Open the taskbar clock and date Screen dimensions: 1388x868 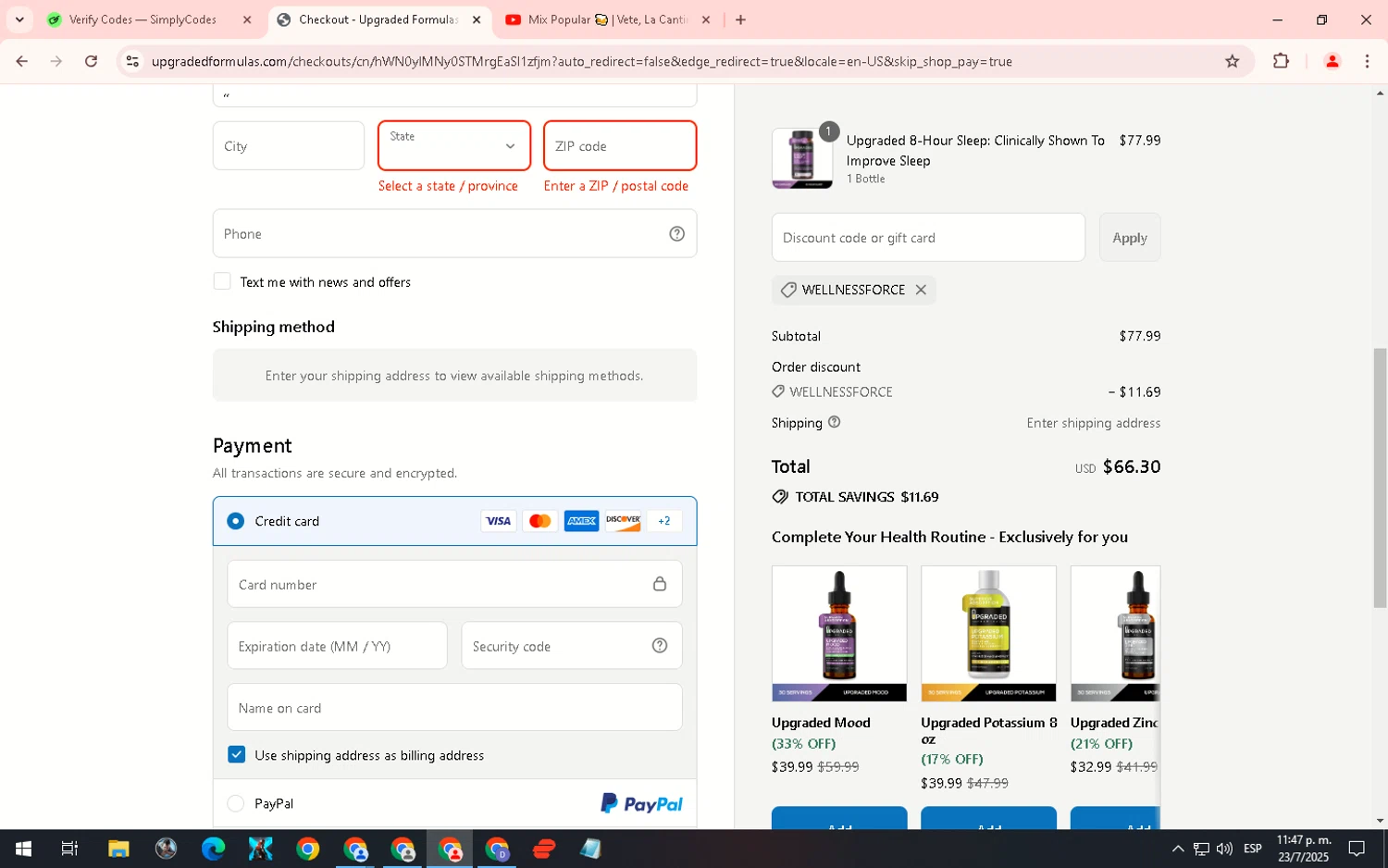click(x=1303, y=849)
